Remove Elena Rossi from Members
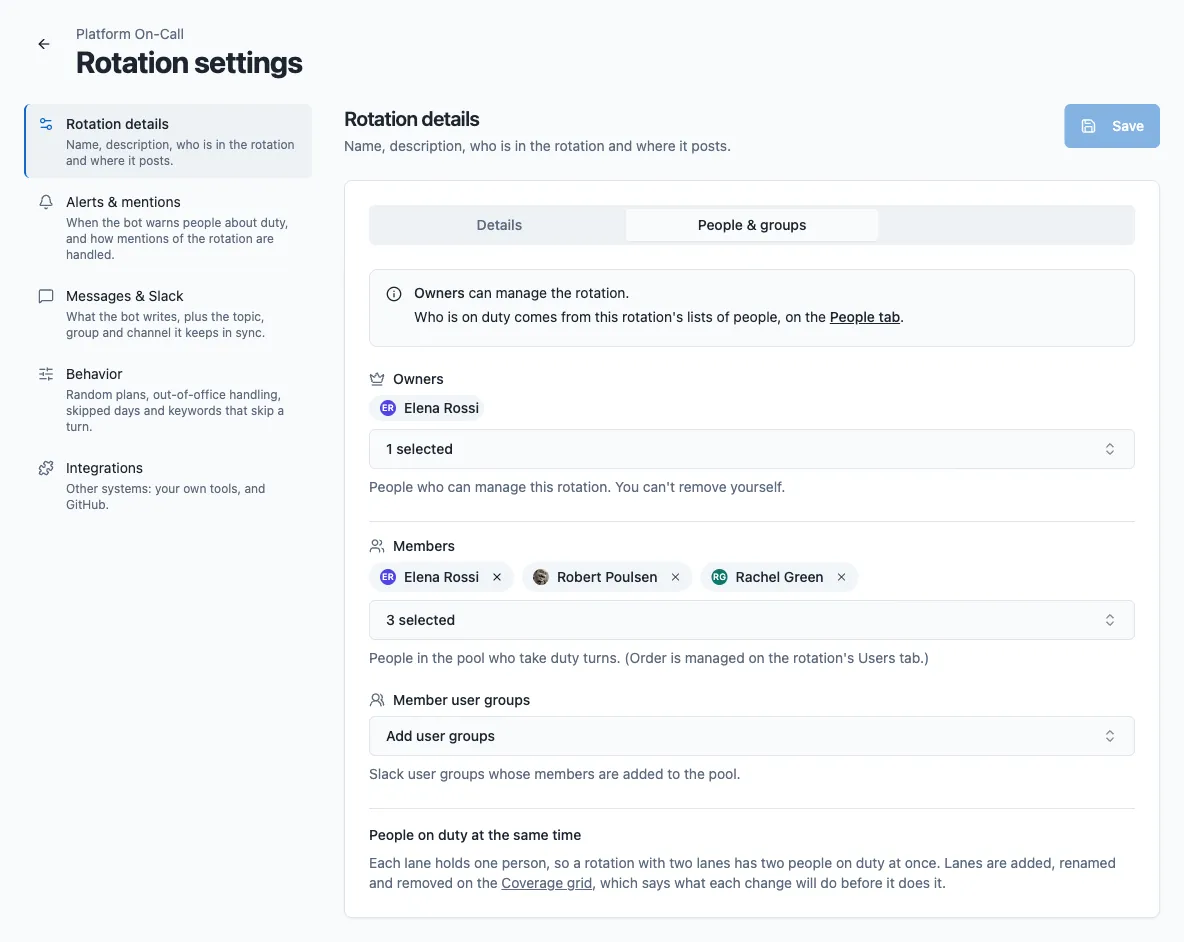Viewport: 1184px width, 942px height. click(x=497, y=577)
